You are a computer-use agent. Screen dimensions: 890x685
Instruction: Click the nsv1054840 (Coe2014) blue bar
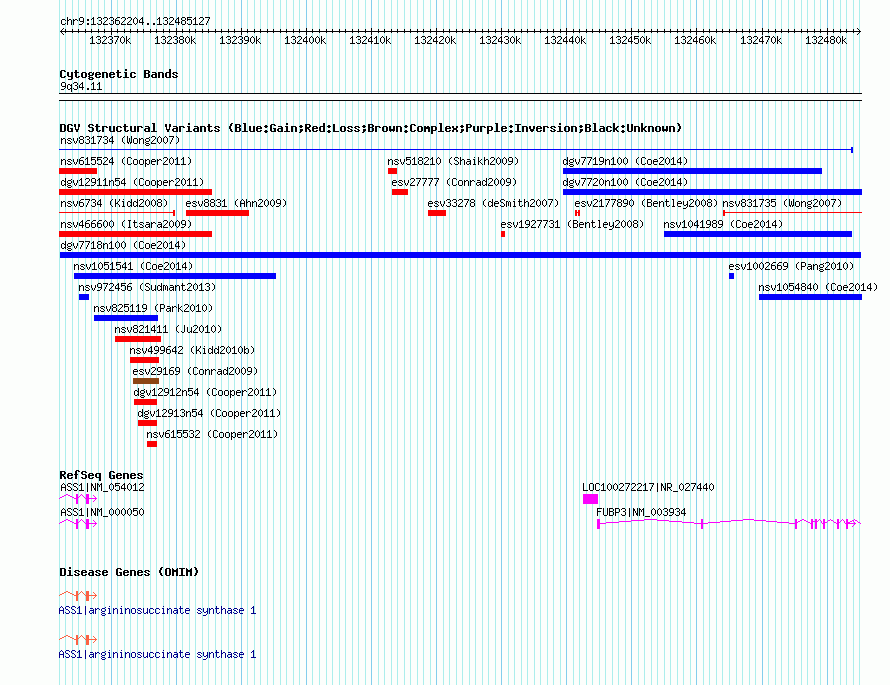coord(811,297)
